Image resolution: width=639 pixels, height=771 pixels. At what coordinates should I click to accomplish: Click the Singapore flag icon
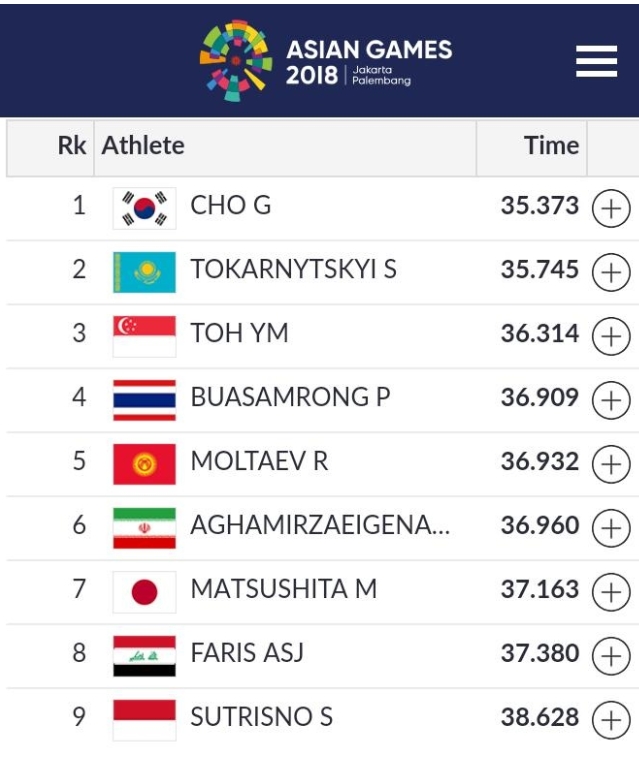click(x=144, y=336)
